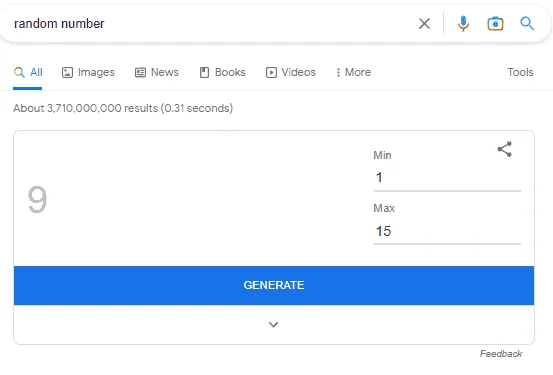Hit the GENERATE button
The height and width of the screenshot is (375, 553).
pyautogui.click(x=274, y=285)
